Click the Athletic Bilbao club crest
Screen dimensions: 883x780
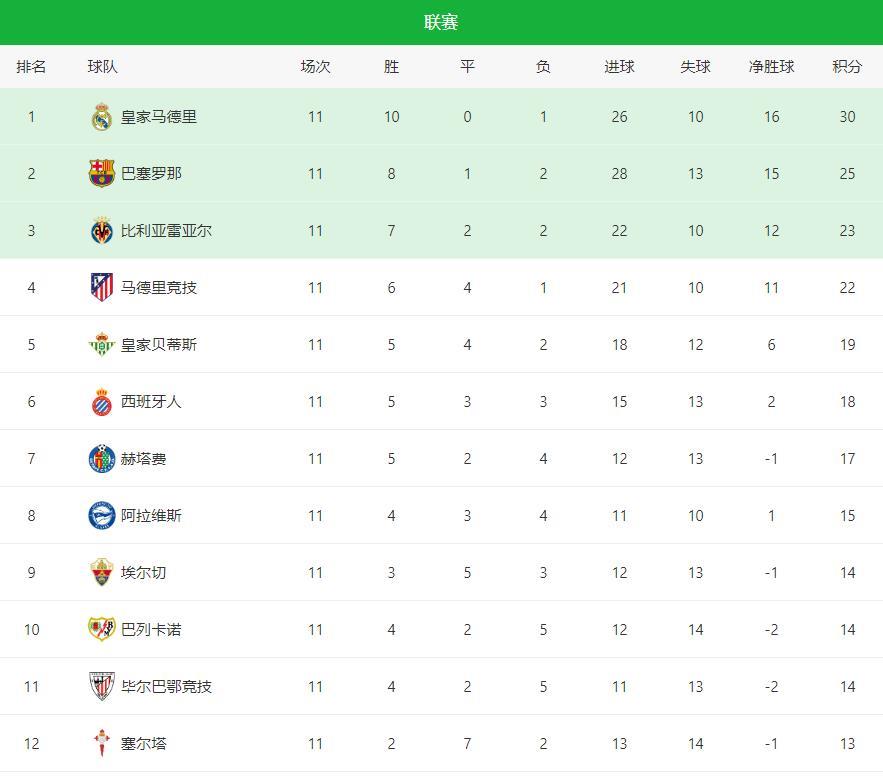102,687
